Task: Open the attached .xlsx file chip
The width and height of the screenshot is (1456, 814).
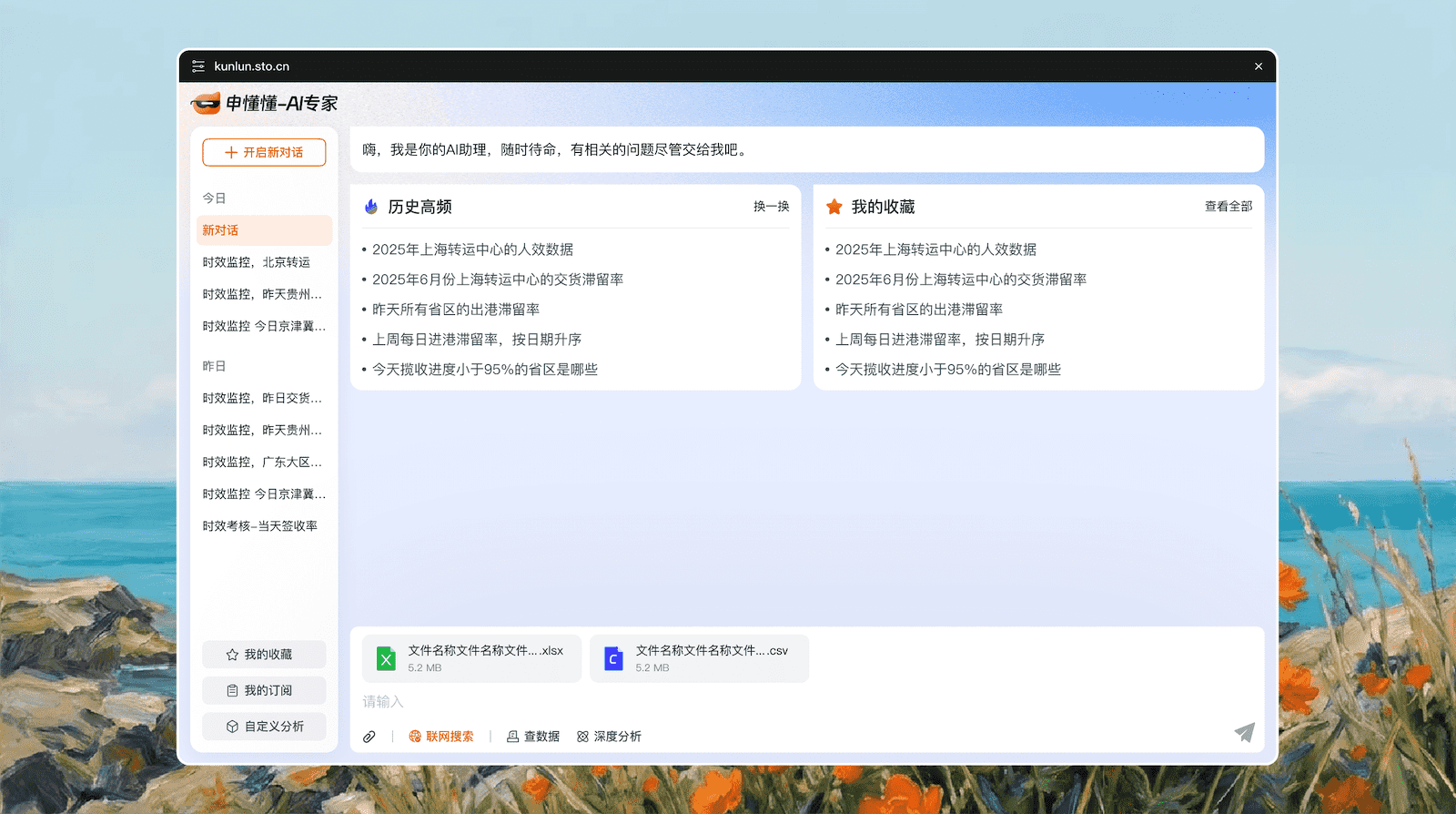Action: click(471, 658)
